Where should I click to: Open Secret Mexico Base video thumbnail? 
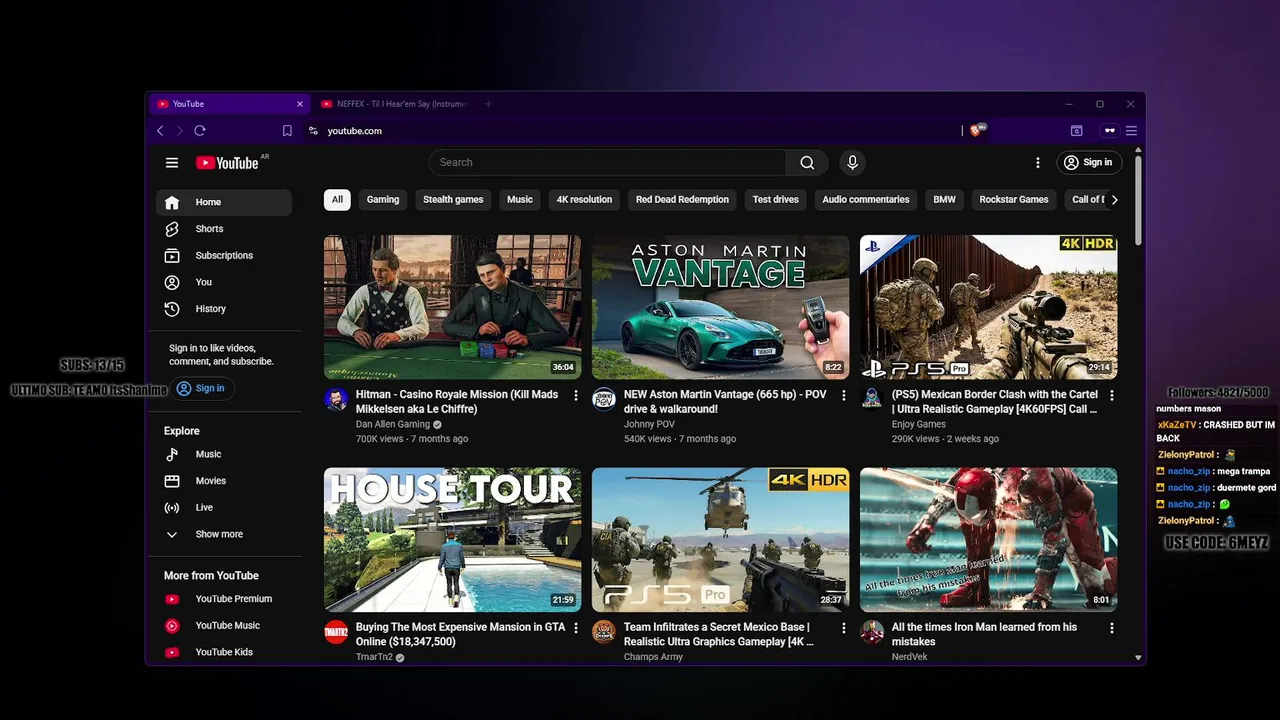(720, 540)
